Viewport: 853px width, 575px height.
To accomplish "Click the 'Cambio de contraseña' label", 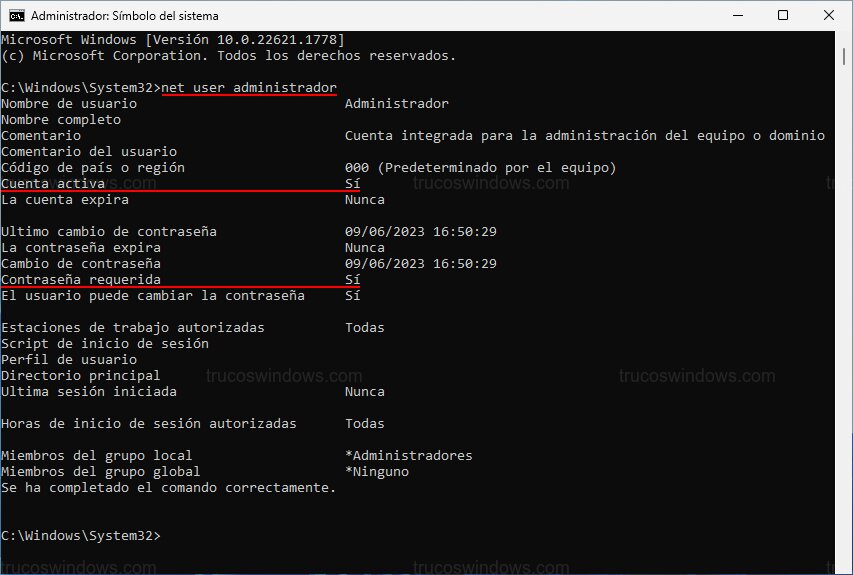I will point(81,264).
